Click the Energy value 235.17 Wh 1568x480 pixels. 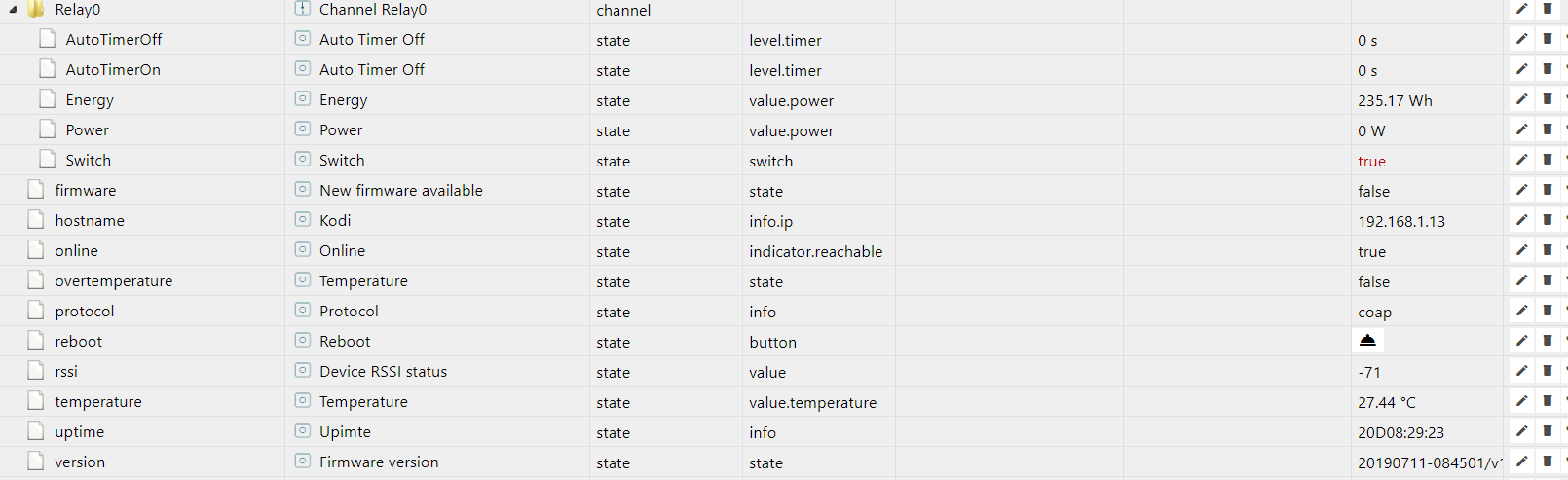[x=1395, y=101]
